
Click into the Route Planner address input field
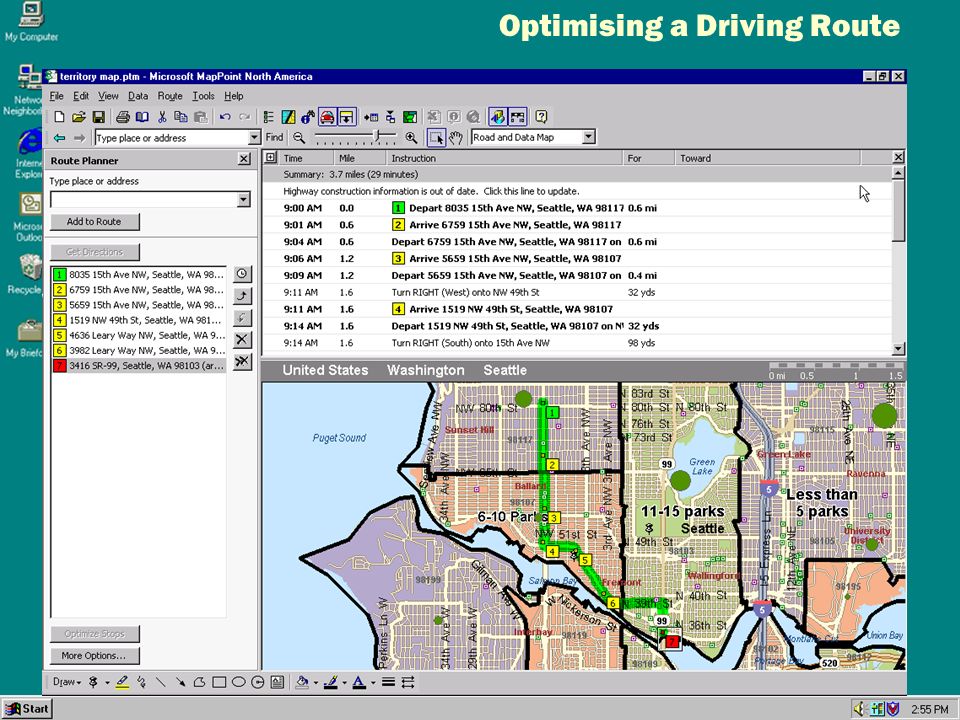[144, 200]
